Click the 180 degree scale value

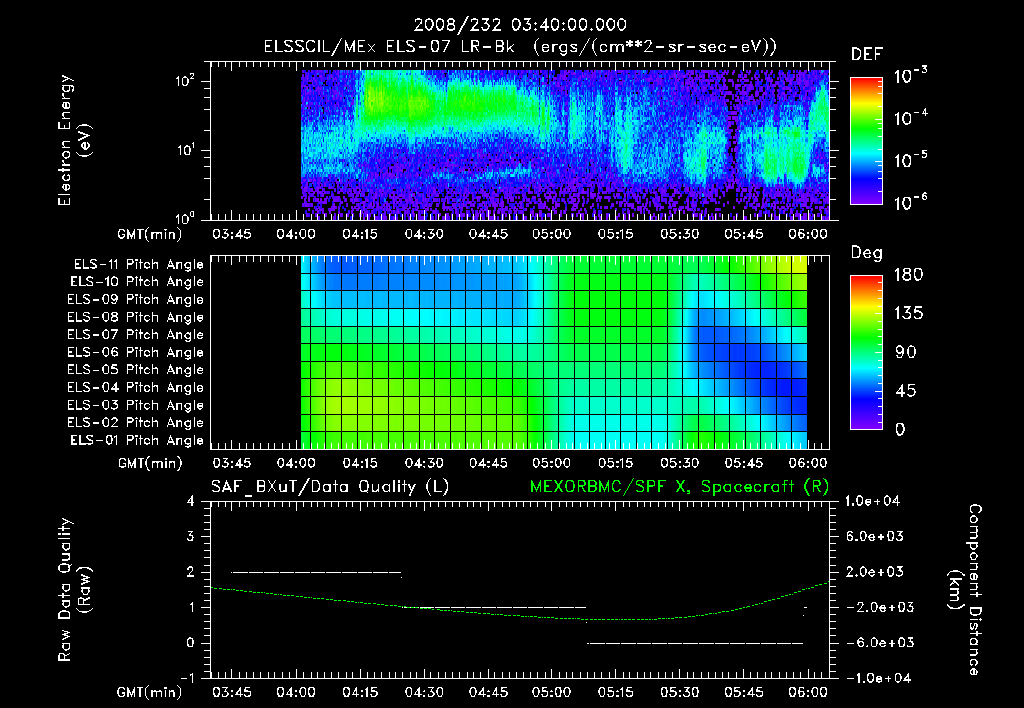(908, 275)
